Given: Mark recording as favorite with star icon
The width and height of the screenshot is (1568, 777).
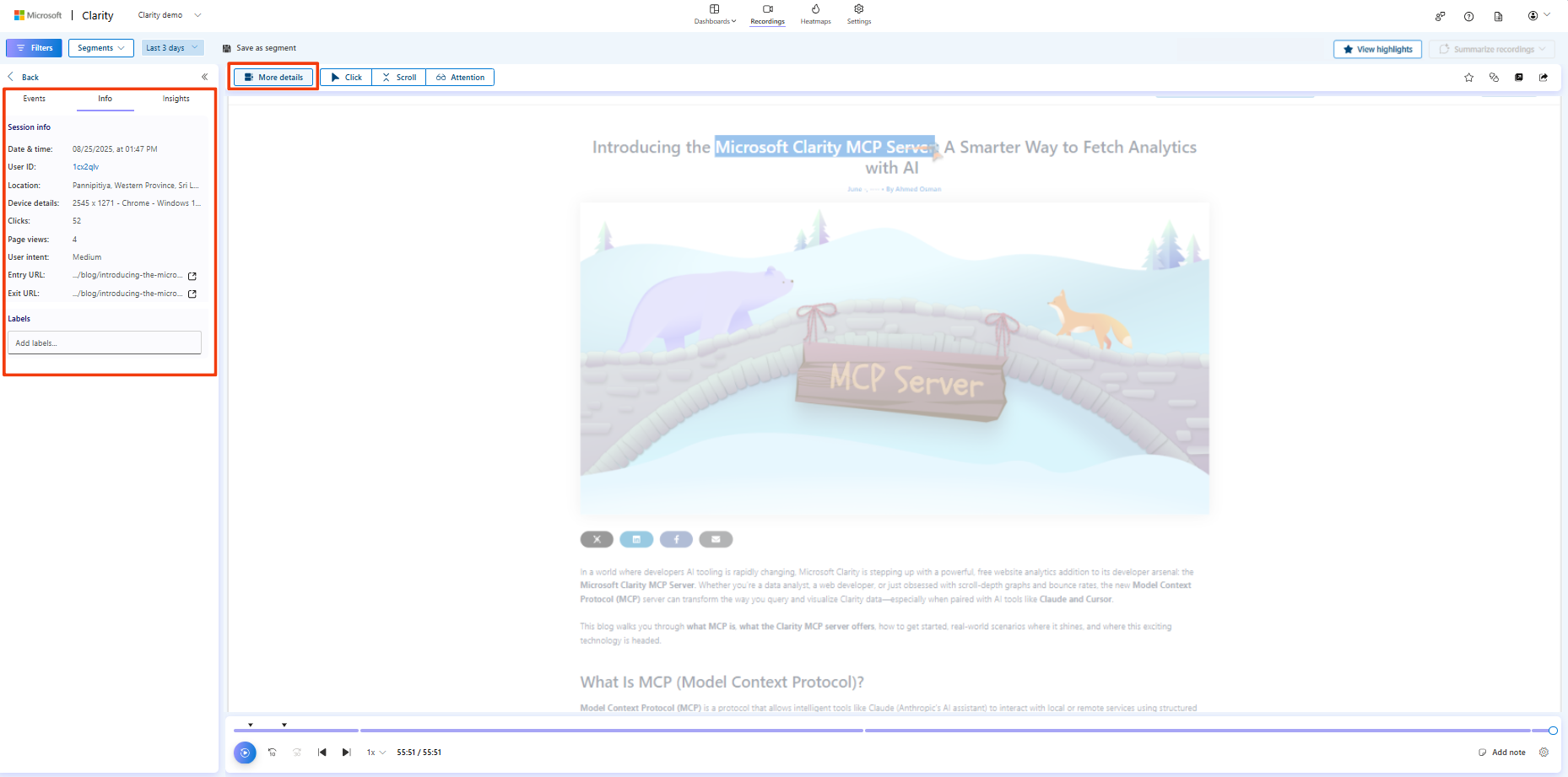Looking at the screenshot, I should 1469,77.
